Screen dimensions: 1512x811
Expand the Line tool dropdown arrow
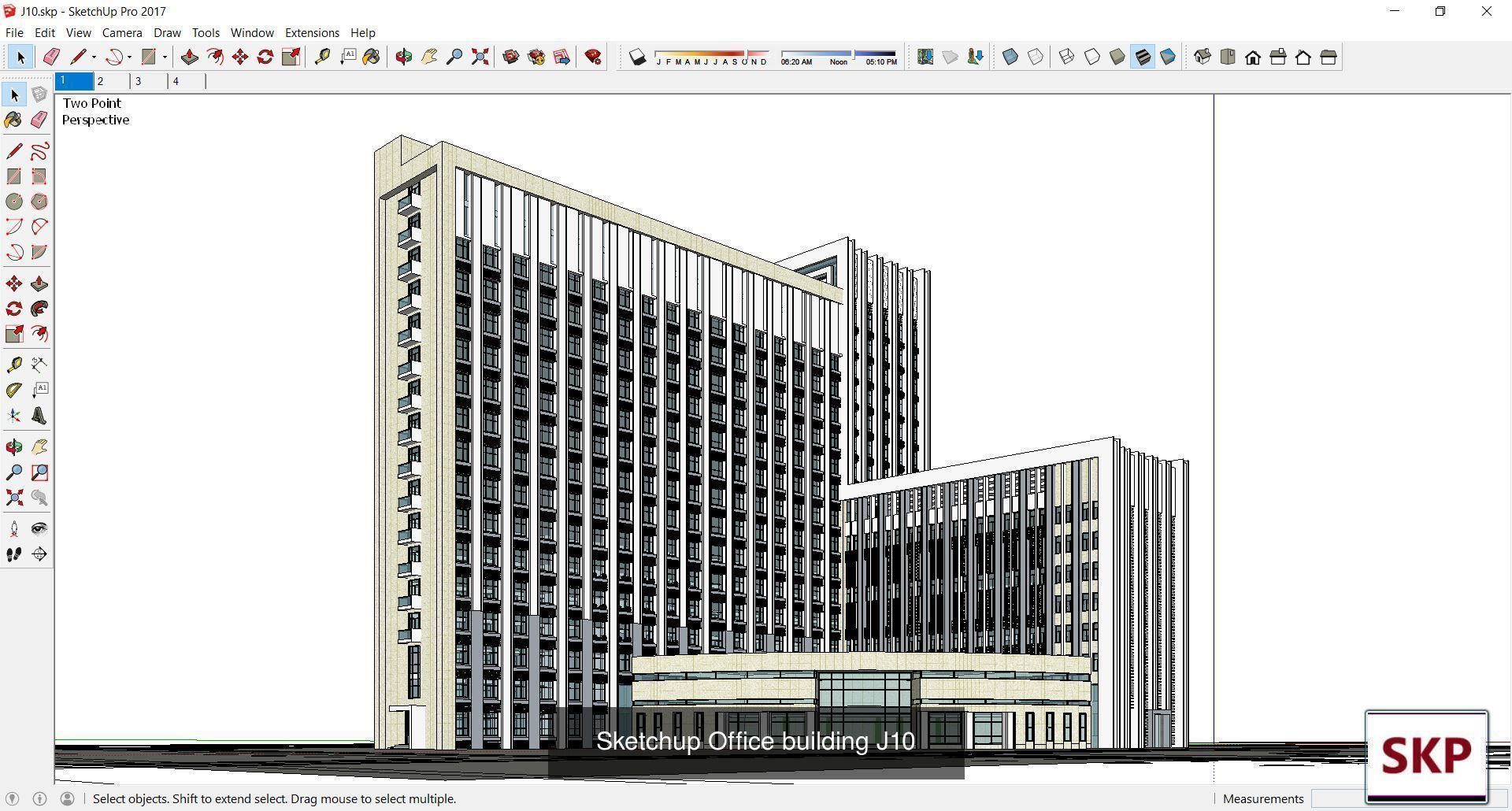click(x=94, y=57)
